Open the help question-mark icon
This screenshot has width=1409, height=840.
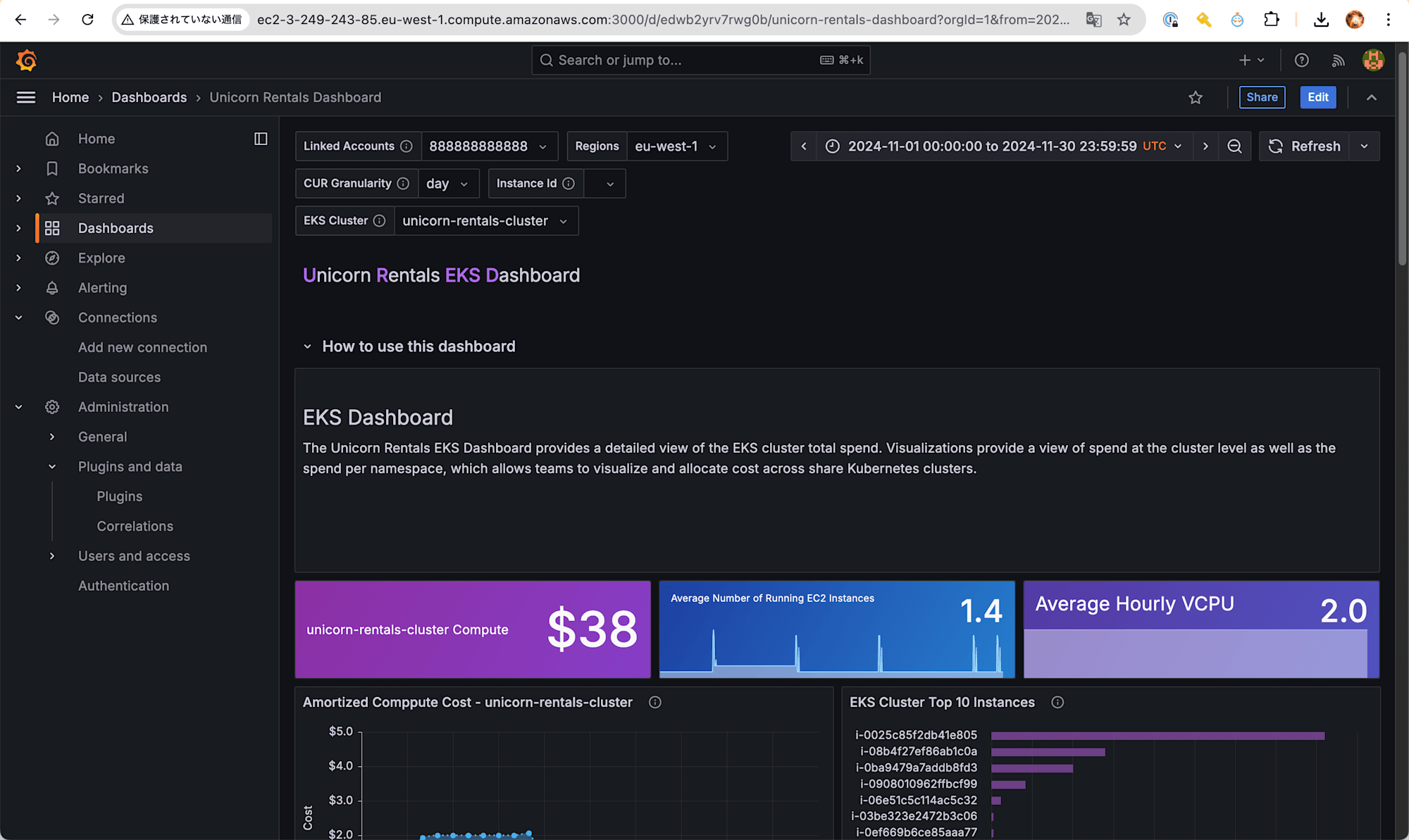[x=1302, y=61]
